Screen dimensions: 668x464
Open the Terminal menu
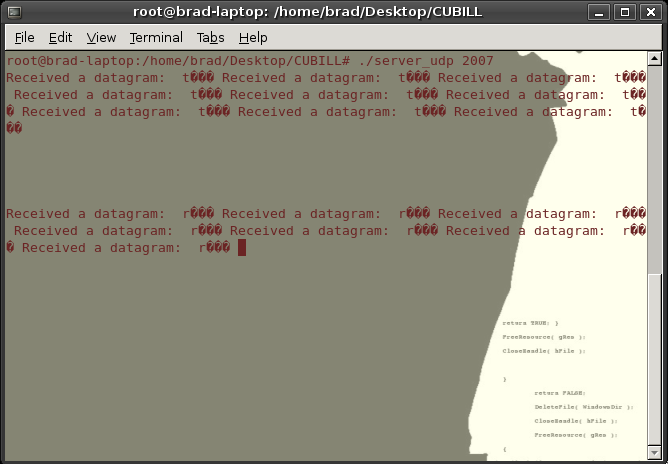(x=156, y=38)
